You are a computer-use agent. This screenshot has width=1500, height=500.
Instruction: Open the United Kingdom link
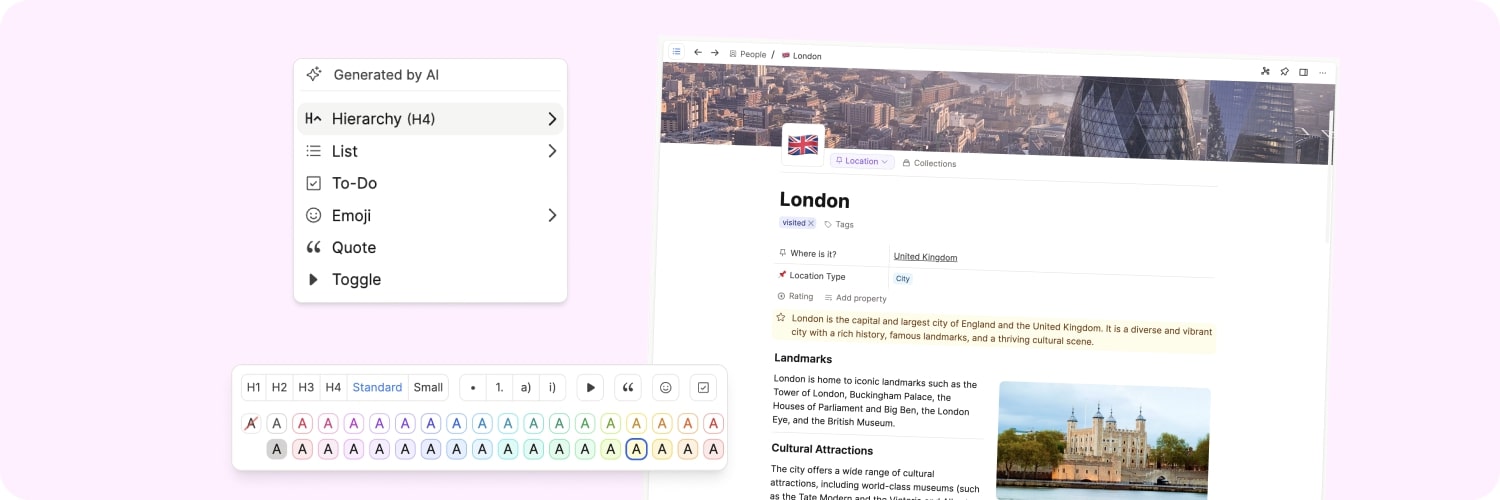click(x=925, y=257)
